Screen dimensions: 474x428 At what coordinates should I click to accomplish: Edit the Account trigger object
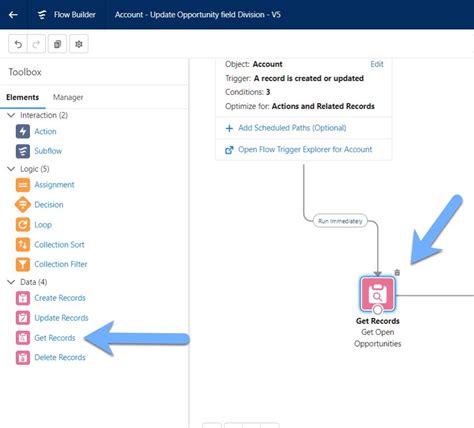[377, 64]
